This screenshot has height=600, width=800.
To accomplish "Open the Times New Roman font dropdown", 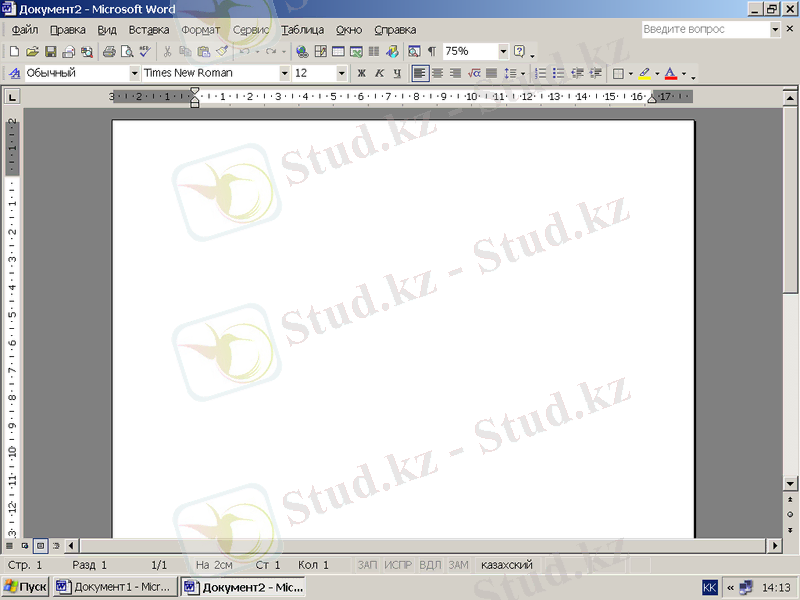I will point(285,73).
